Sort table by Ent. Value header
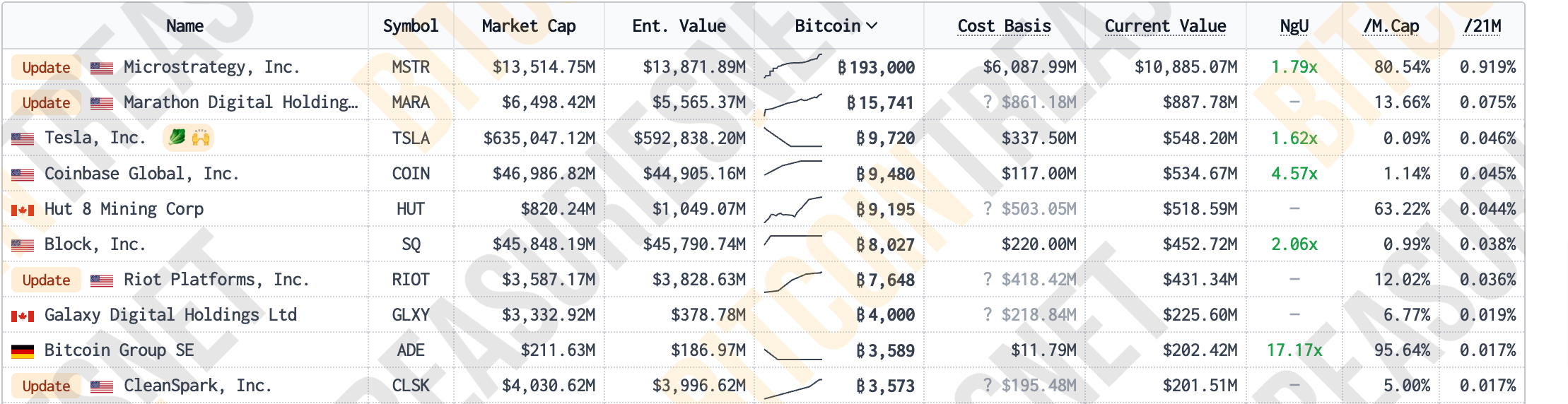This screenshot has width=1568, height=404. (679, 26)
